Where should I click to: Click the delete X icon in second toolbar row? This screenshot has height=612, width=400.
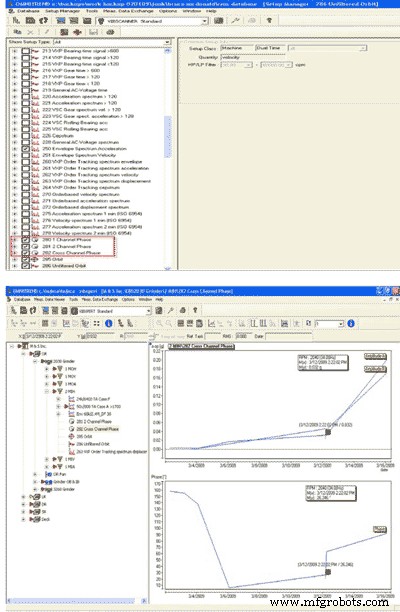click(x=30, y=32)
